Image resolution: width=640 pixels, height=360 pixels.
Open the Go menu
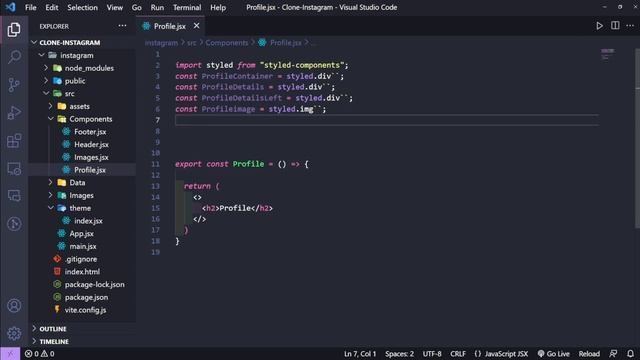click(137, 7)
